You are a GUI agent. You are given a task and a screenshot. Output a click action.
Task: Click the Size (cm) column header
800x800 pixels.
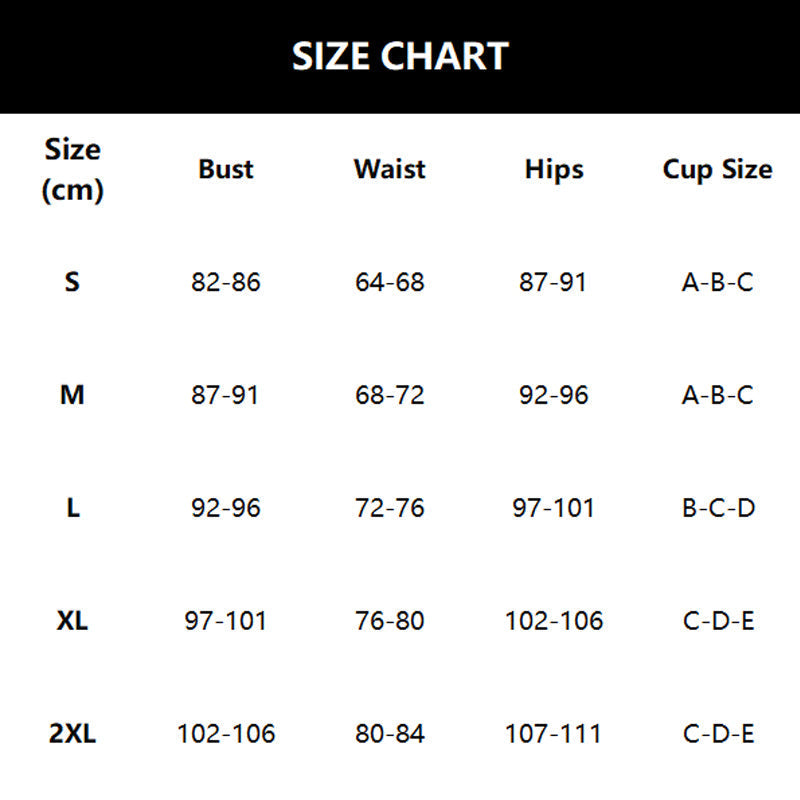pos(72,170)
